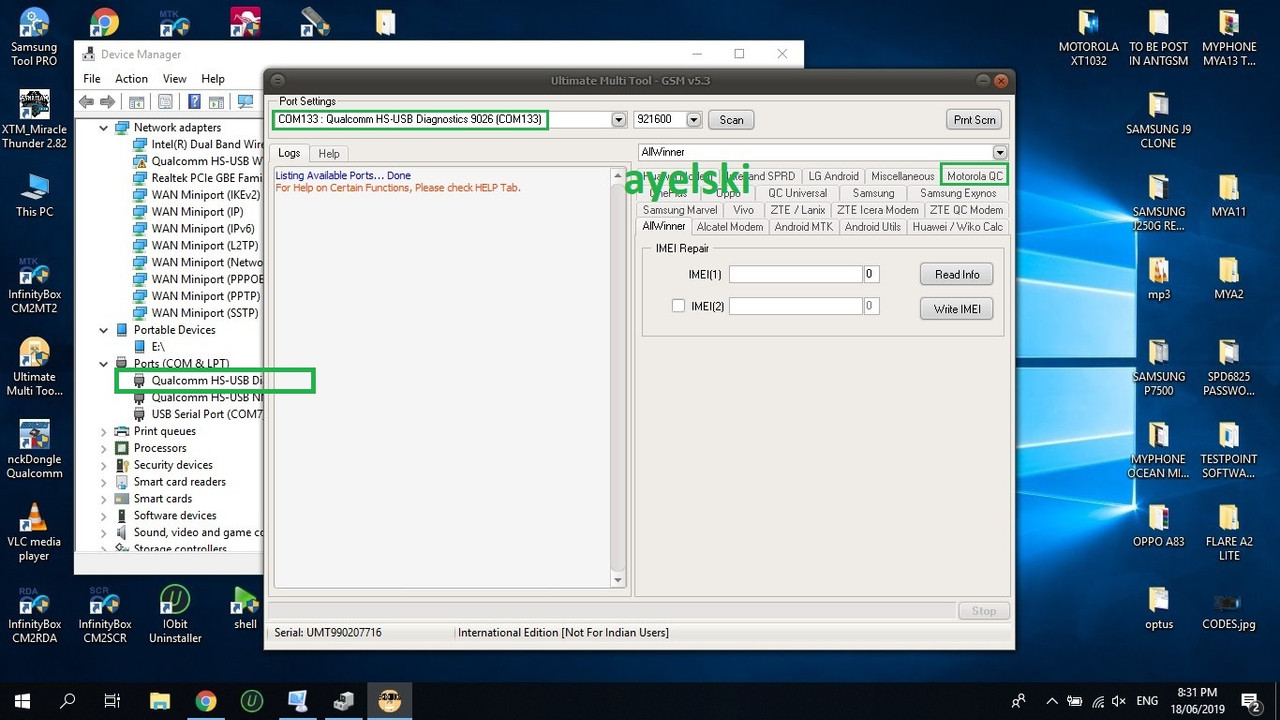This screenshot has height=720, width=1280.
Task: Open the Samsung Tool PRO desktop shortcut
Action: pyautogui.click(x=34, y=37)
